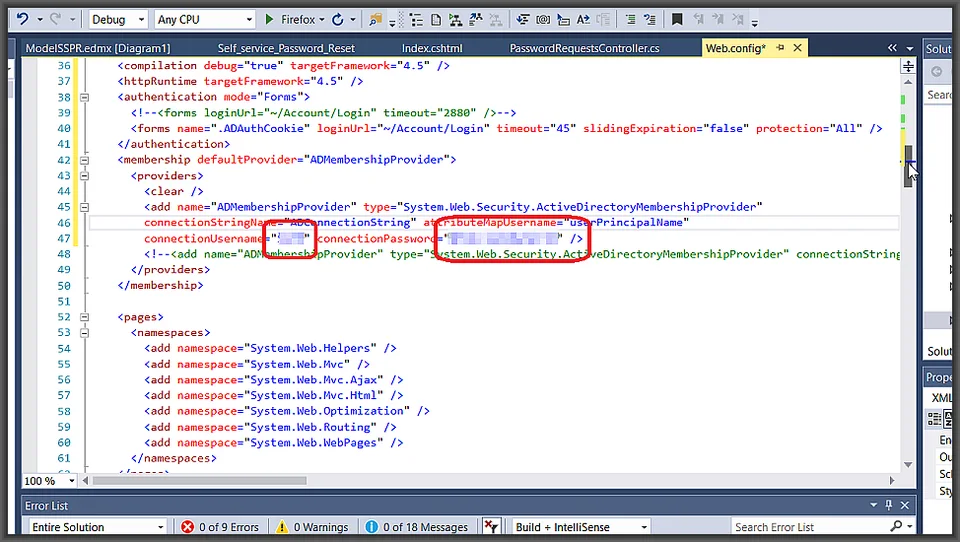Open the Any CPU platform dropdown
The height and width of the screenshot is (542, 960).
[204, 20]
